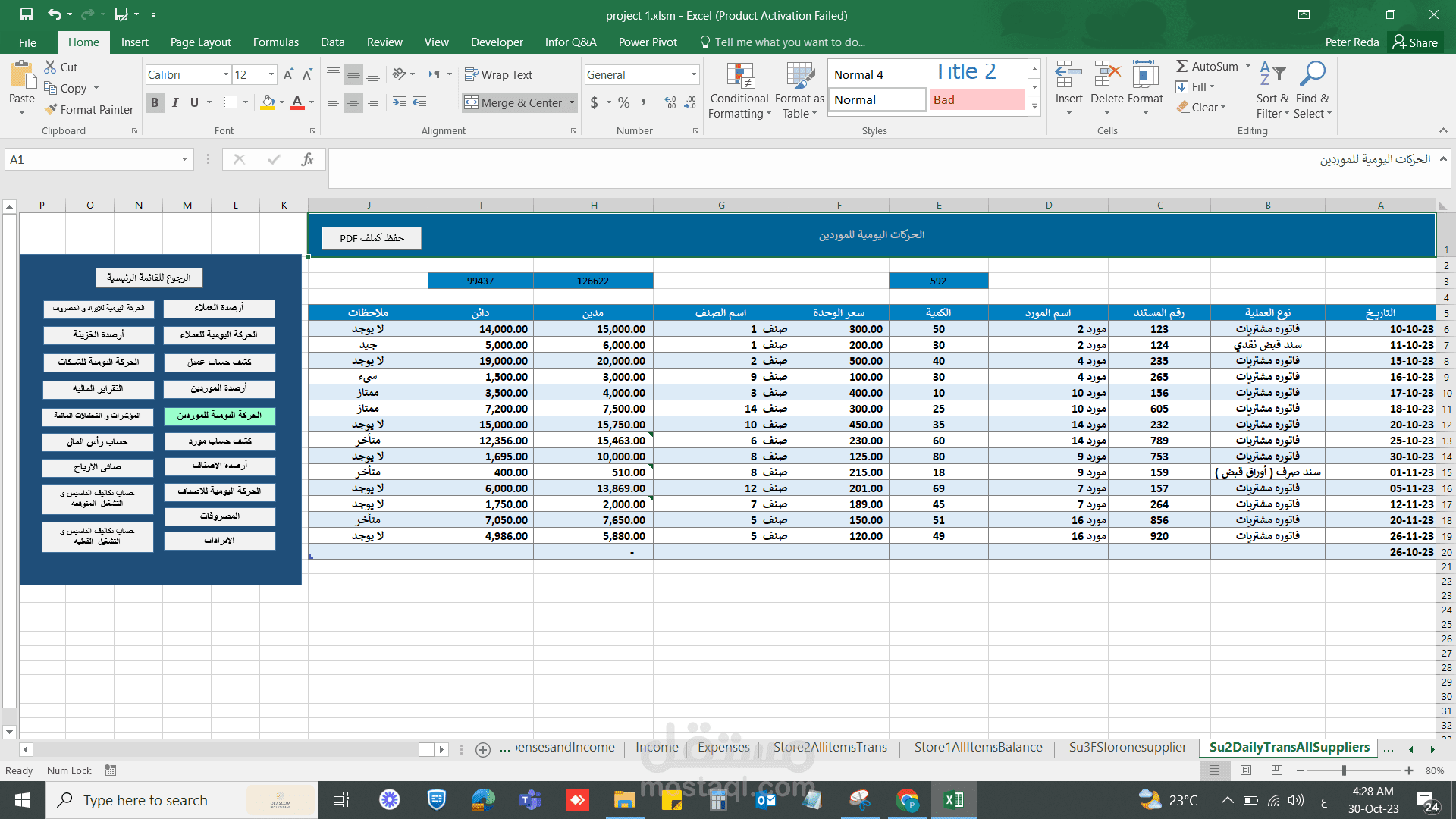
Task: Click the Insert Function fx icon
Action: coord(307,159)
